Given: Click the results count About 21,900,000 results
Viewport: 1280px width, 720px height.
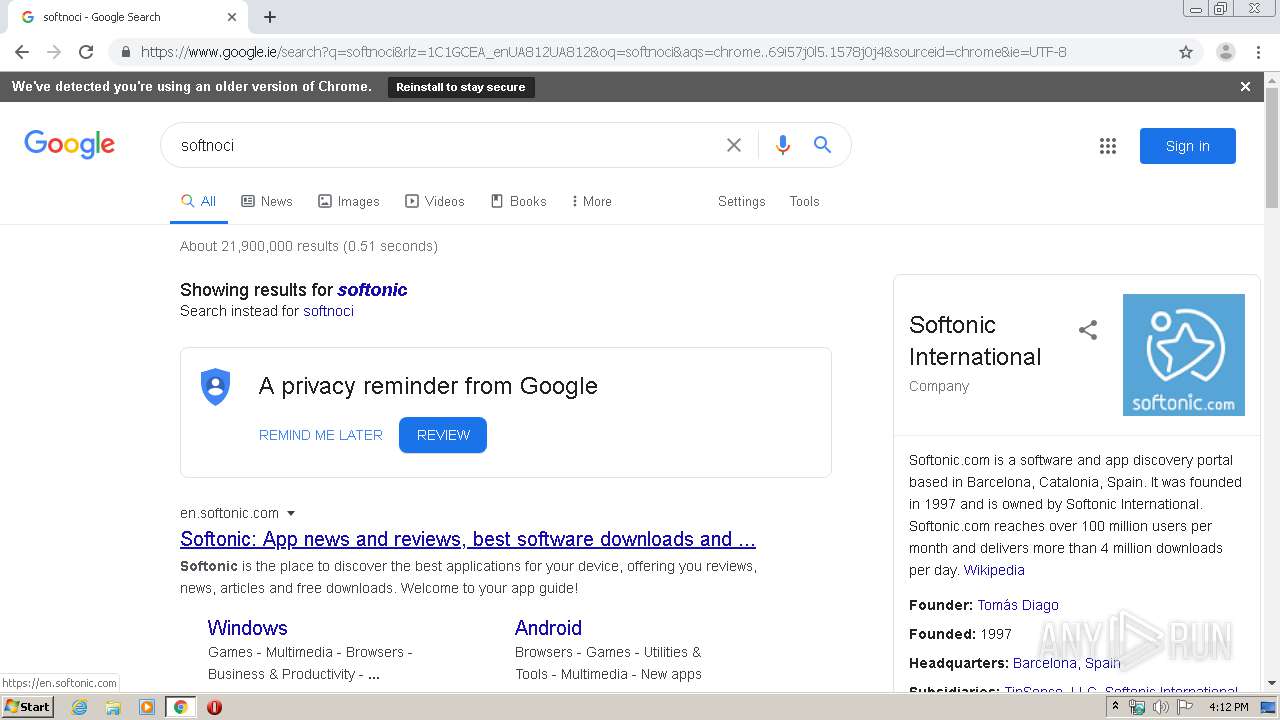Looking at the screenshot, I should pyautogui.click(x=309, y=246).
